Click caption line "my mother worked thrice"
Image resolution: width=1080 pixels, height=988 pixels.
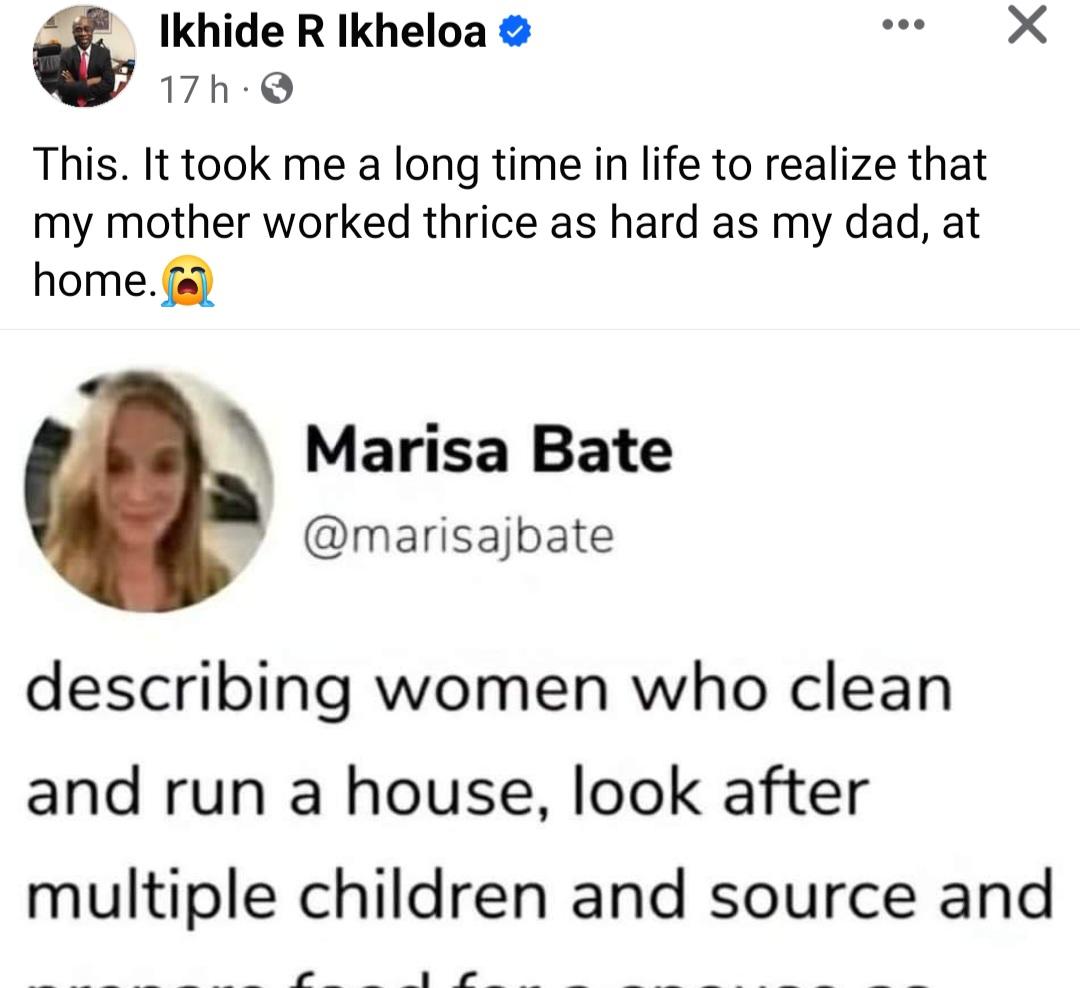[506, 224]
